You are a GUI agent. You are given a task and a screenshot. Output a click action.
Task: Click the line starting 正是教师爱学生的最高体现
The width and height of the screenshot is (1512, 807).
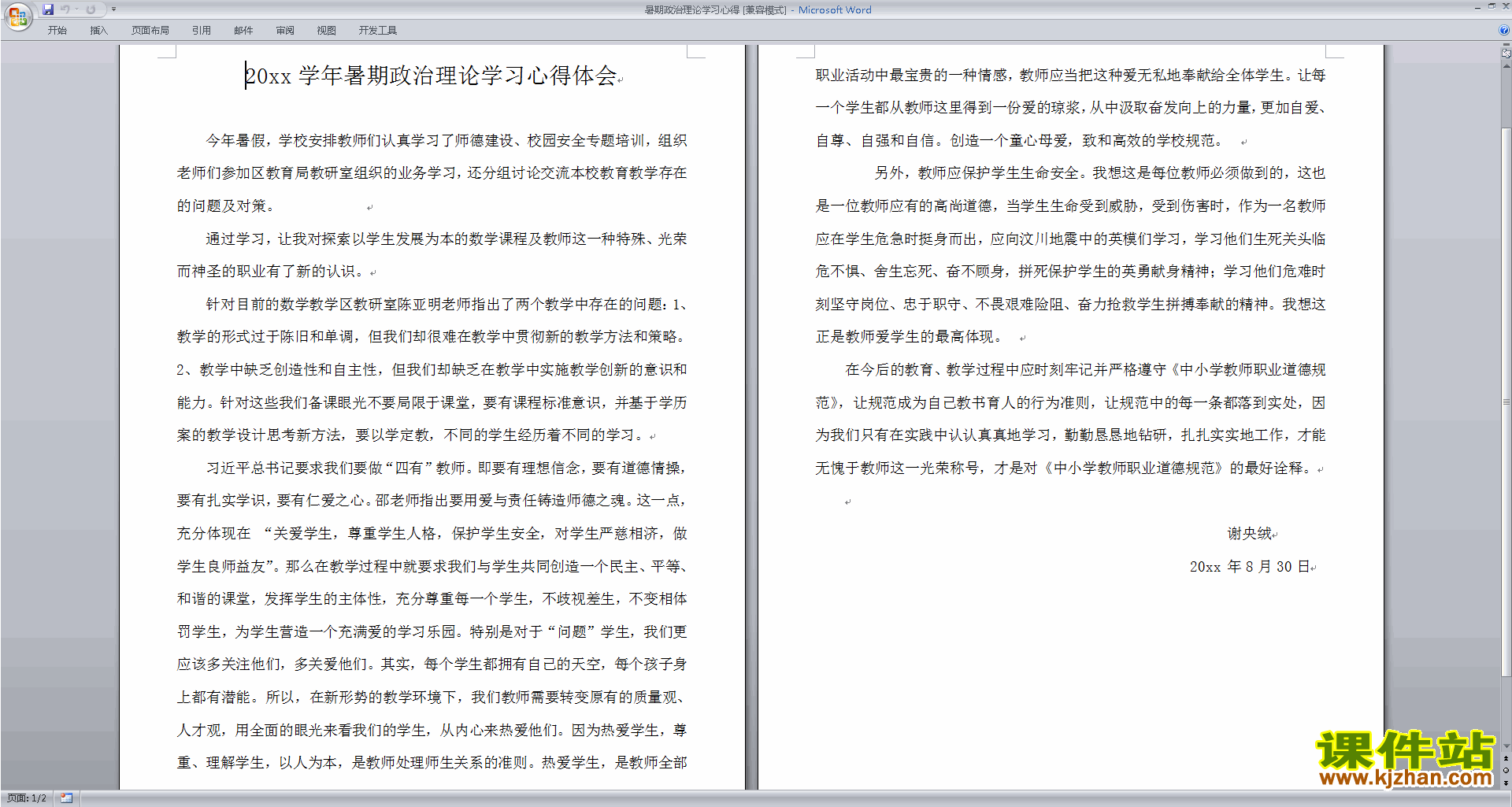pyautogui.click(x=909, y=337)
